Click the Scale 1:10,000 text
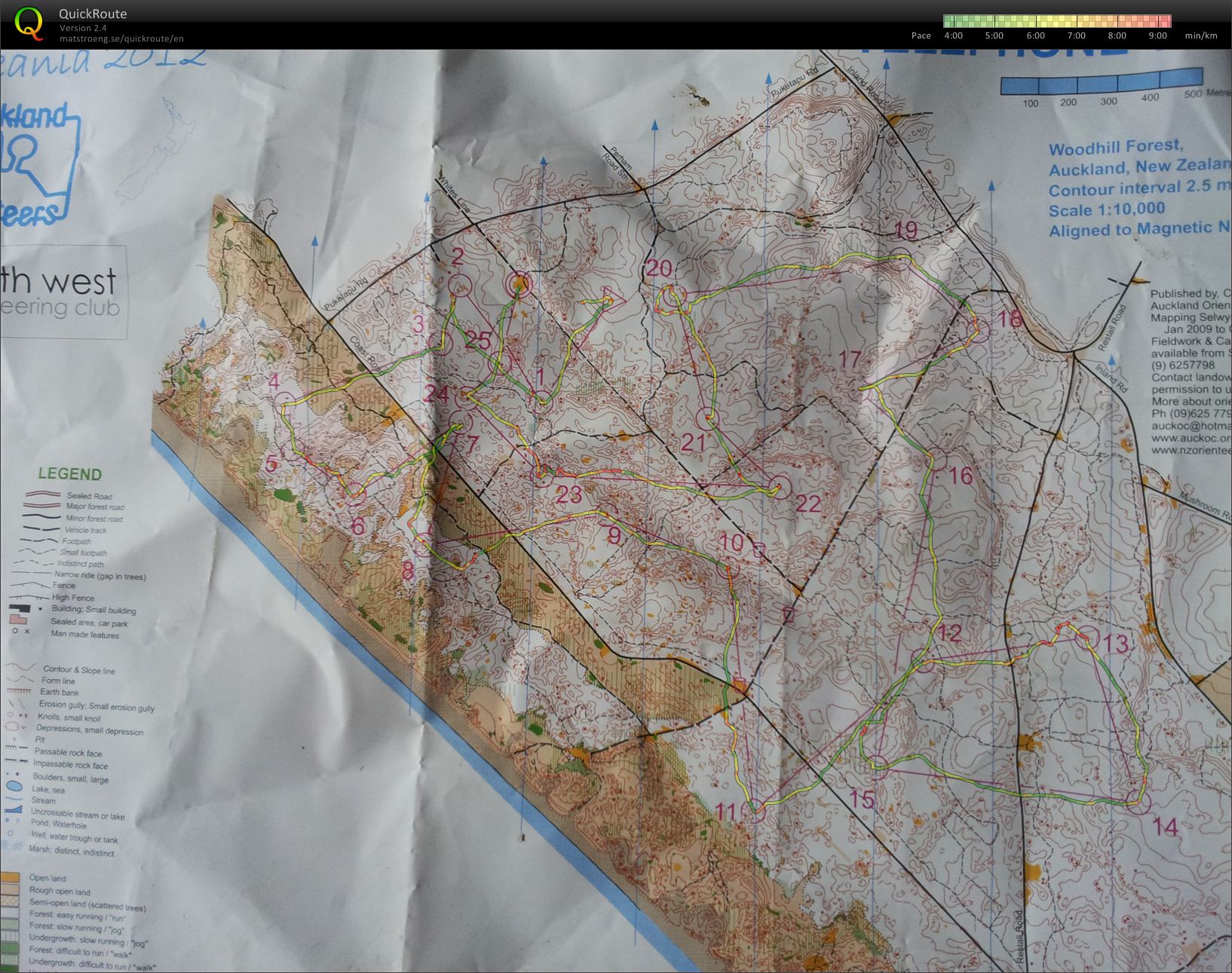 point(1107,209)
